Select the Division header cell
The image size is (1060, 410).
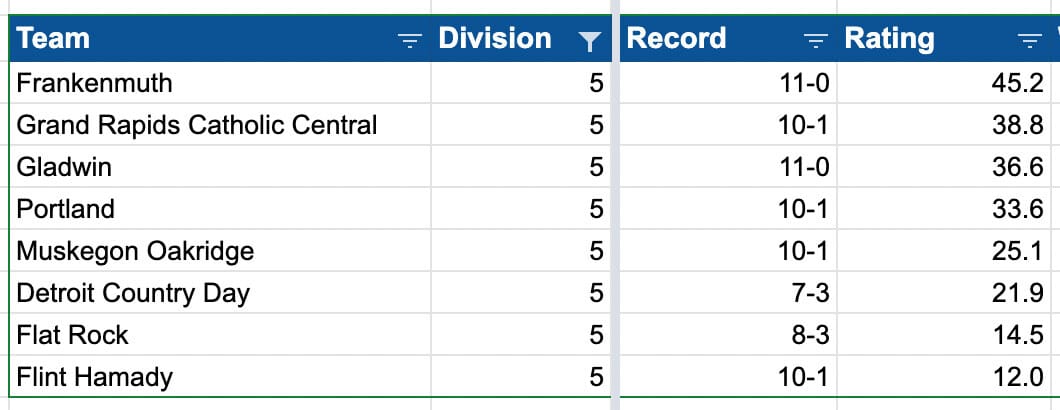pos(521,39)
